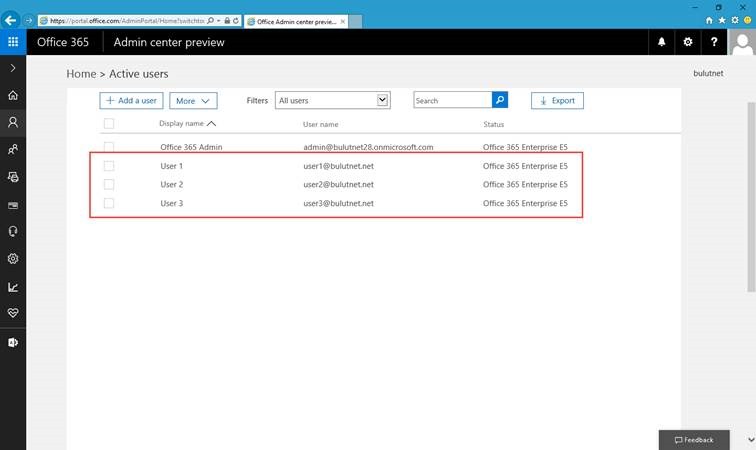Screen dimensions: 756x450
Task: Go to Home in sidebar
Action: point(13,95)
